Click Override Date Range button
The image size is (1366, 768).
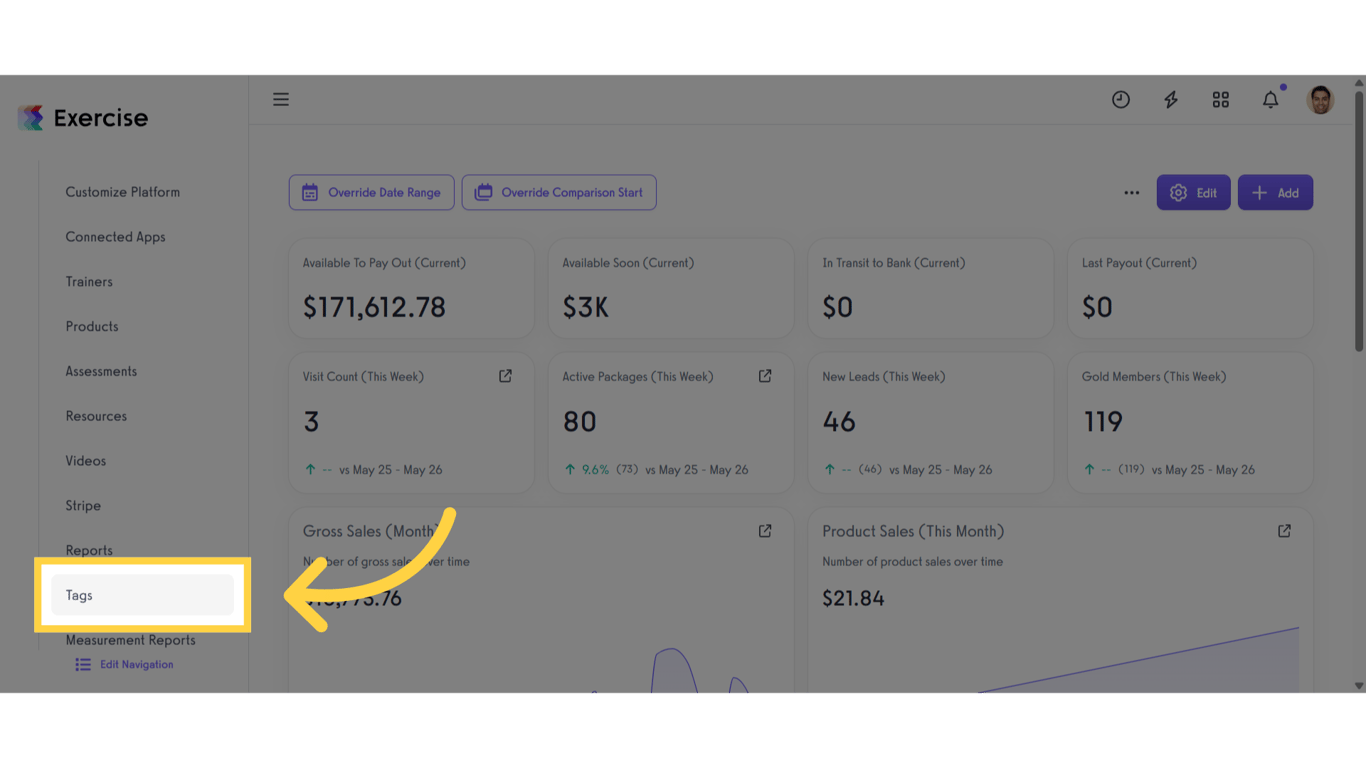click(372, 193)
